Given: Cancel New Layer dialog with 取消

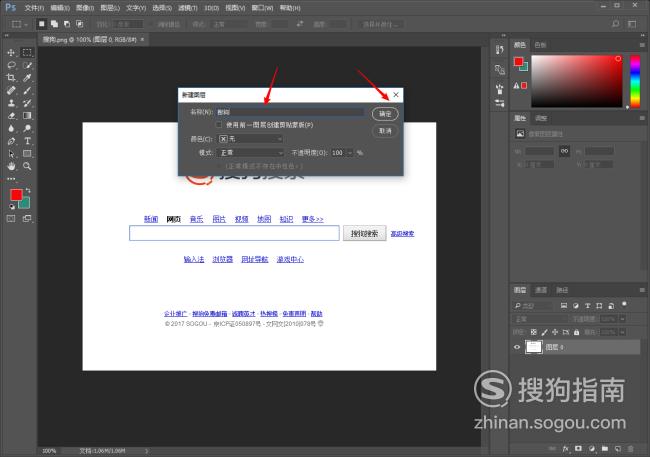Looking at the screenshot, I should 385,131.
